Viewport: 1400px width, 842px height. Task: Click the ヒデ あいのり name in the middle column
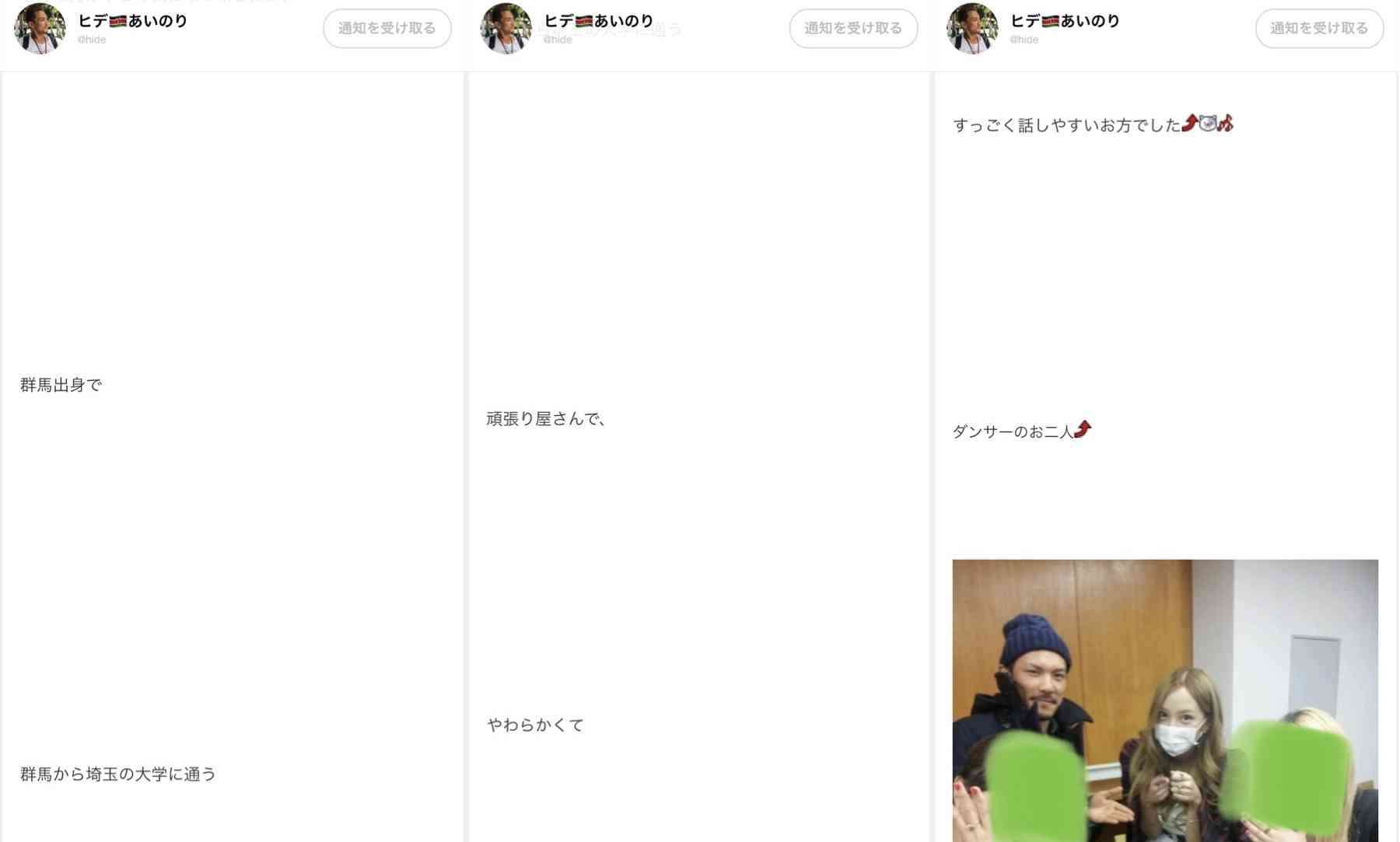[x=598, y=21]
